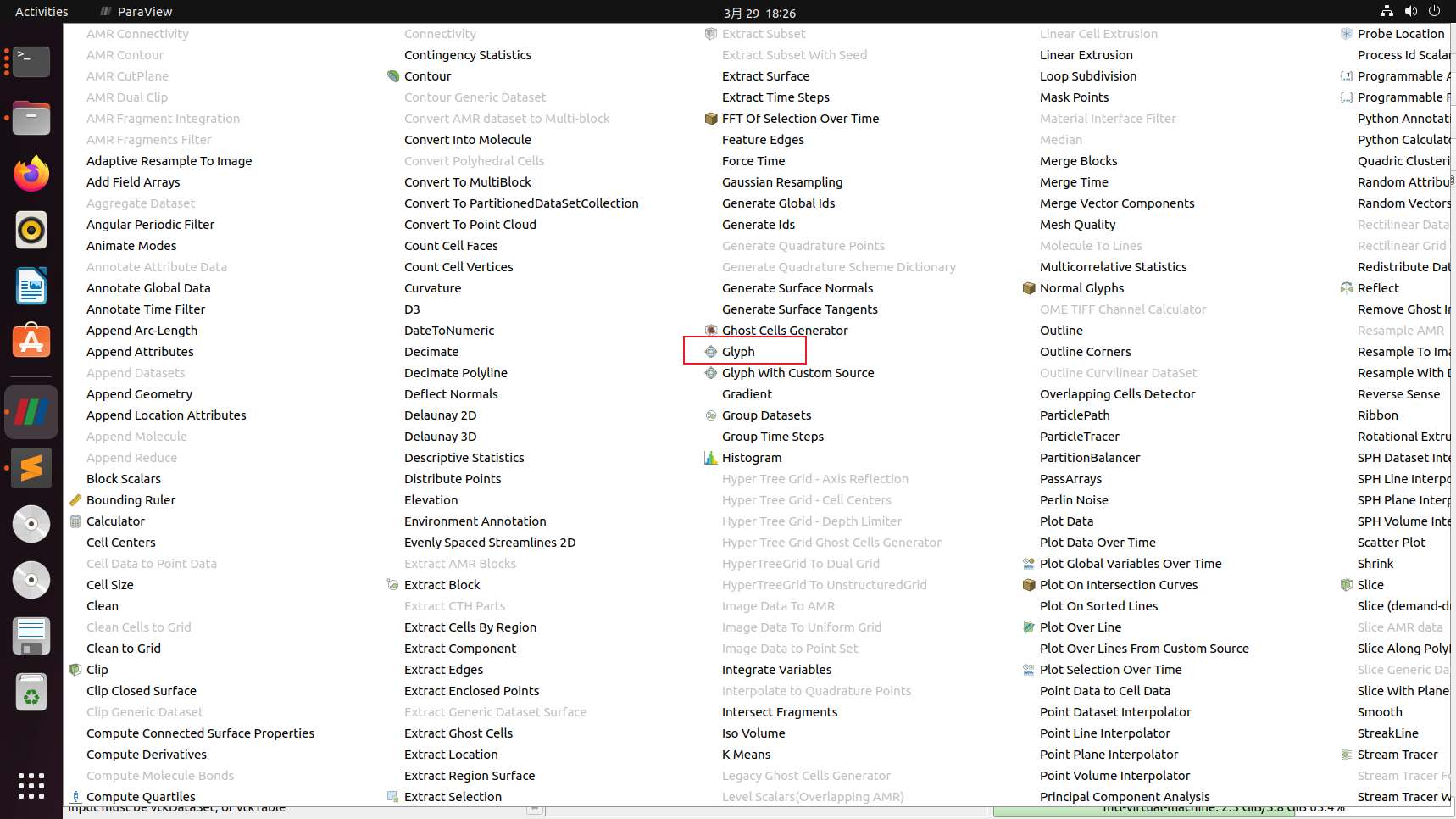The height and width of the screenshot is (819, 1456).
Task: Select Descriptive Statistics filter
Action: (464, 458)
